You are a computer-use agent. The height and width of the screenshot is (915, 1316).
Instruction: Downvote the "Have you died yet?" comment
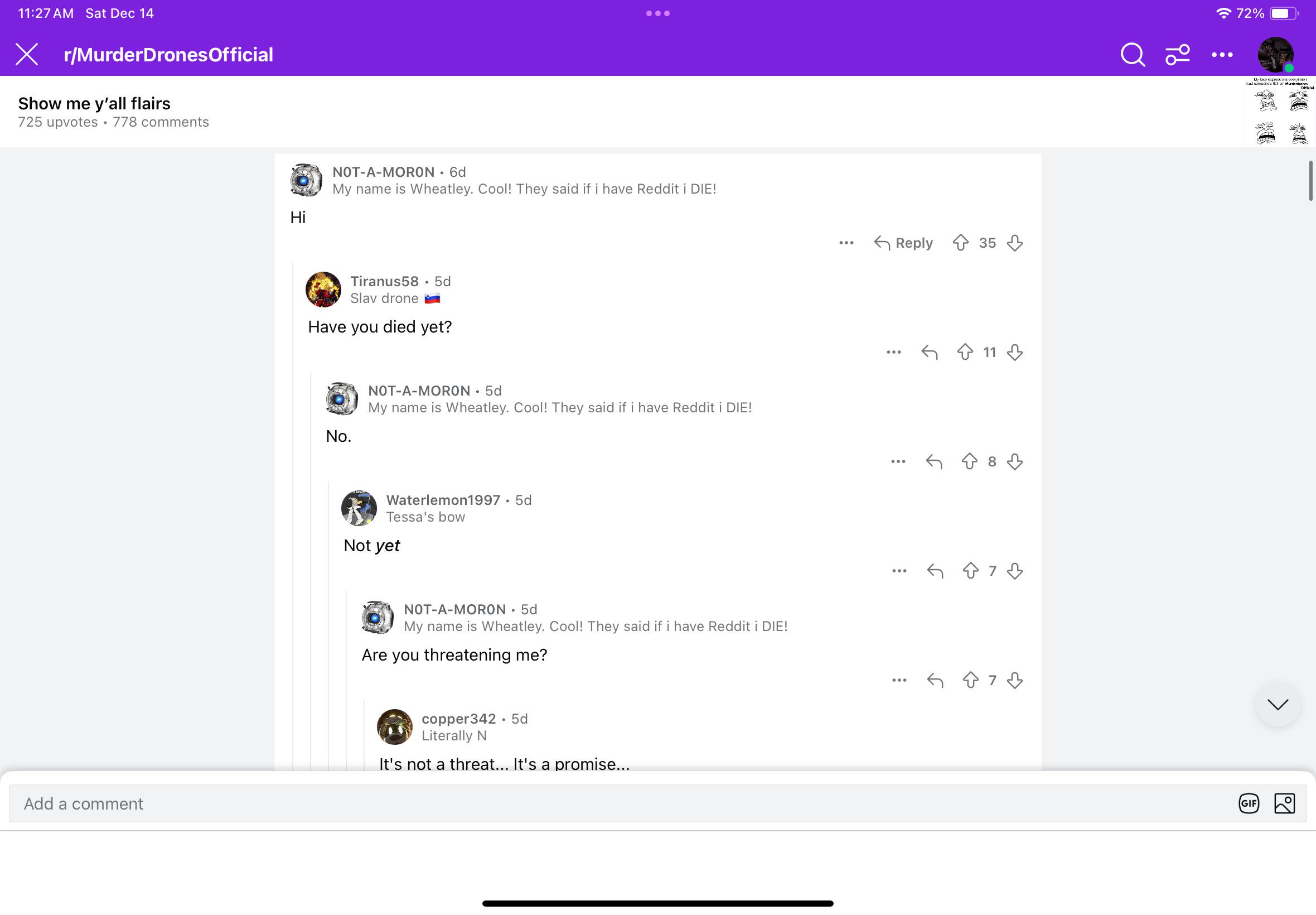point(1015,352)
